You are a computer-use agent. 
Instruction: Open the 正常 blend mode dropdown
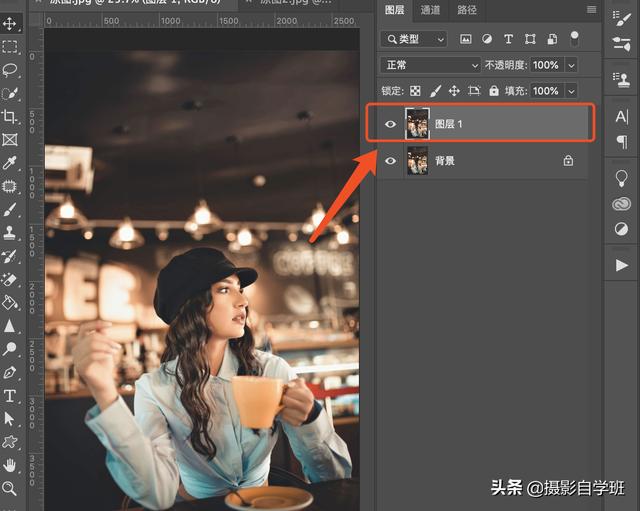coord(430,65)
